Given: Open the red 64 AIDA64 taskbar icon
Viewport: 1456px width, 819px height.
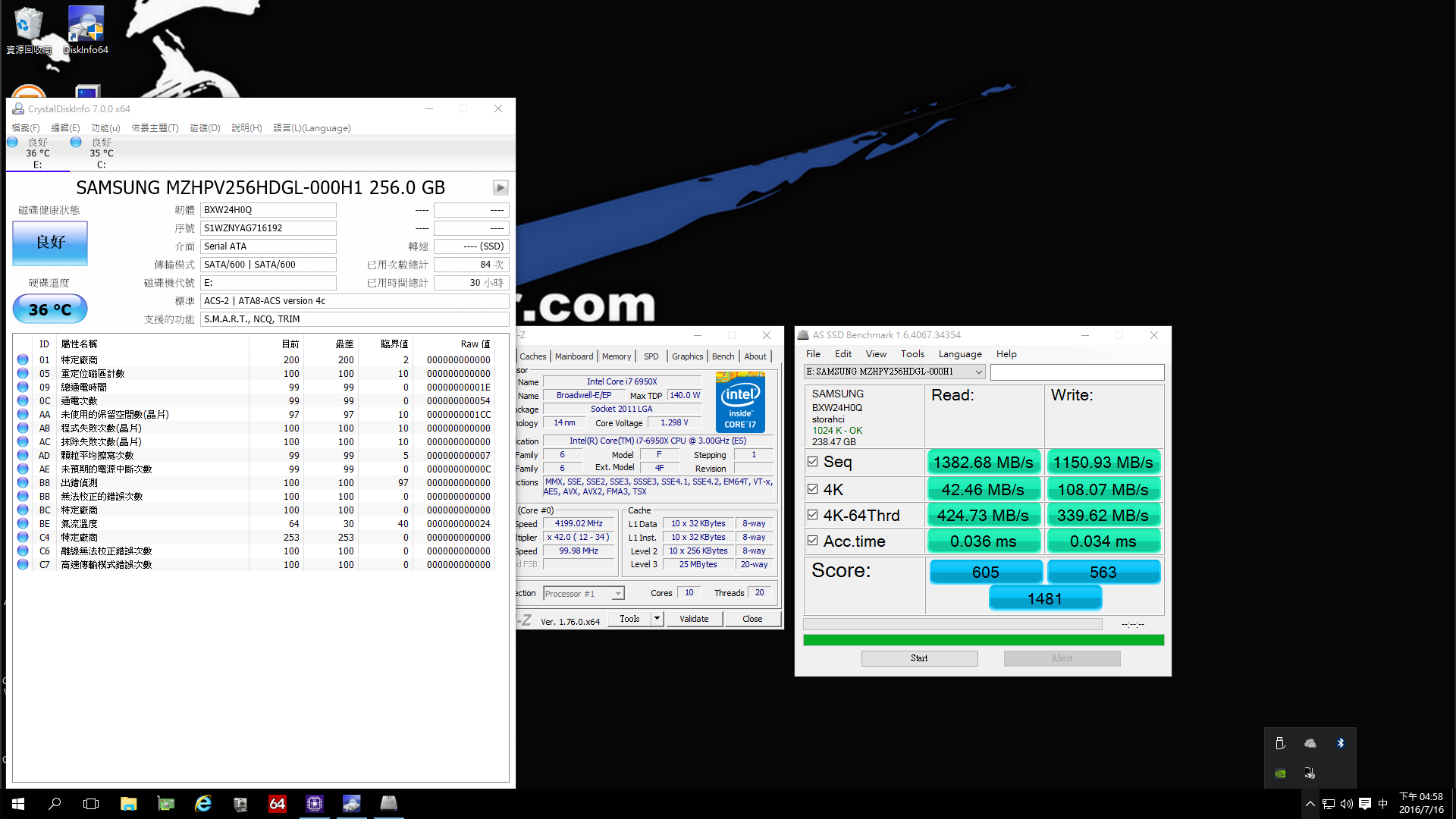Looking at the screenshot, I should tap(277, 804).
